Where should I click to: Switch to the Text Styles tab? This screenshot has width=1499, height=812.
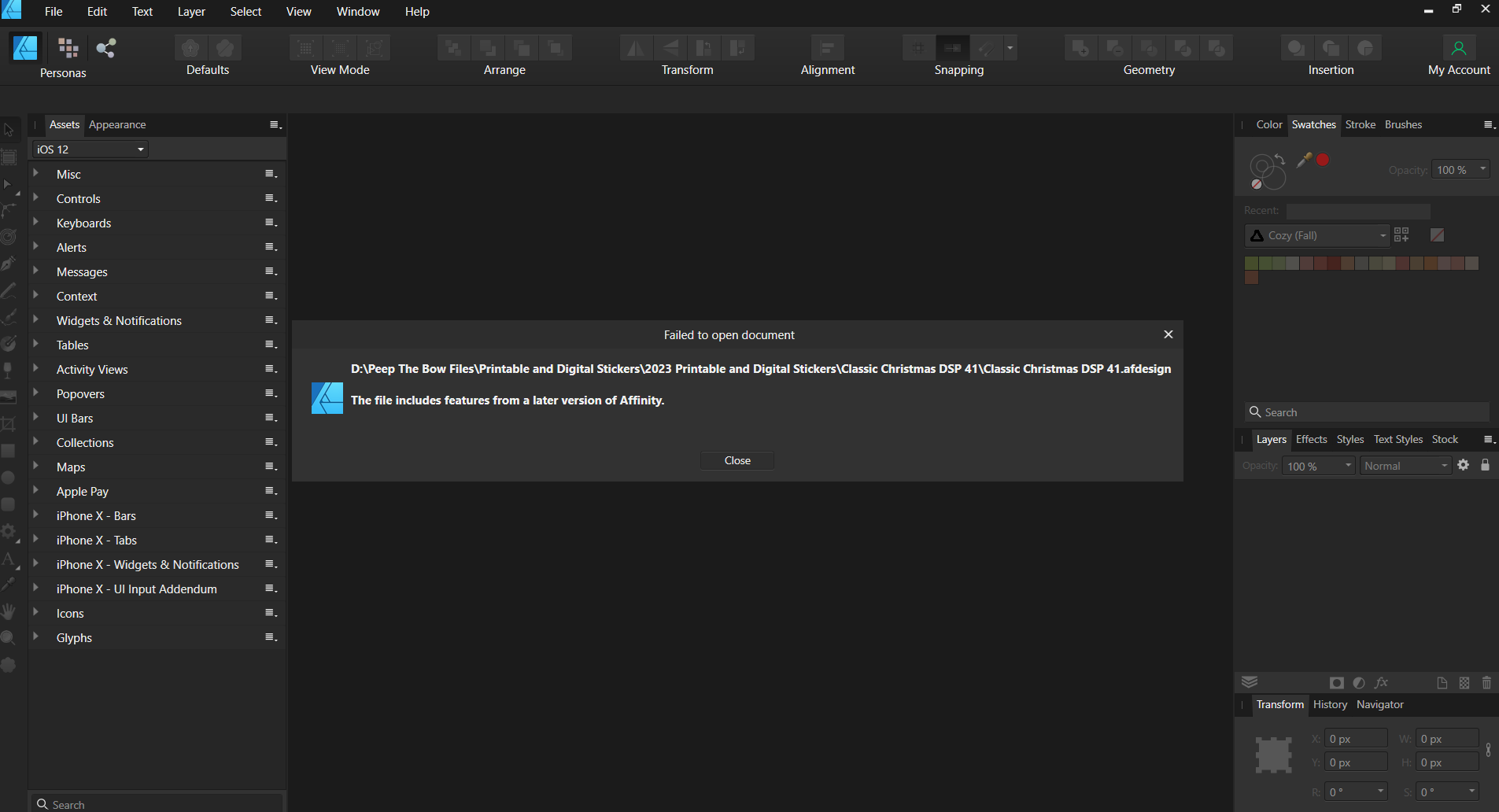(x=1398, y=439)
